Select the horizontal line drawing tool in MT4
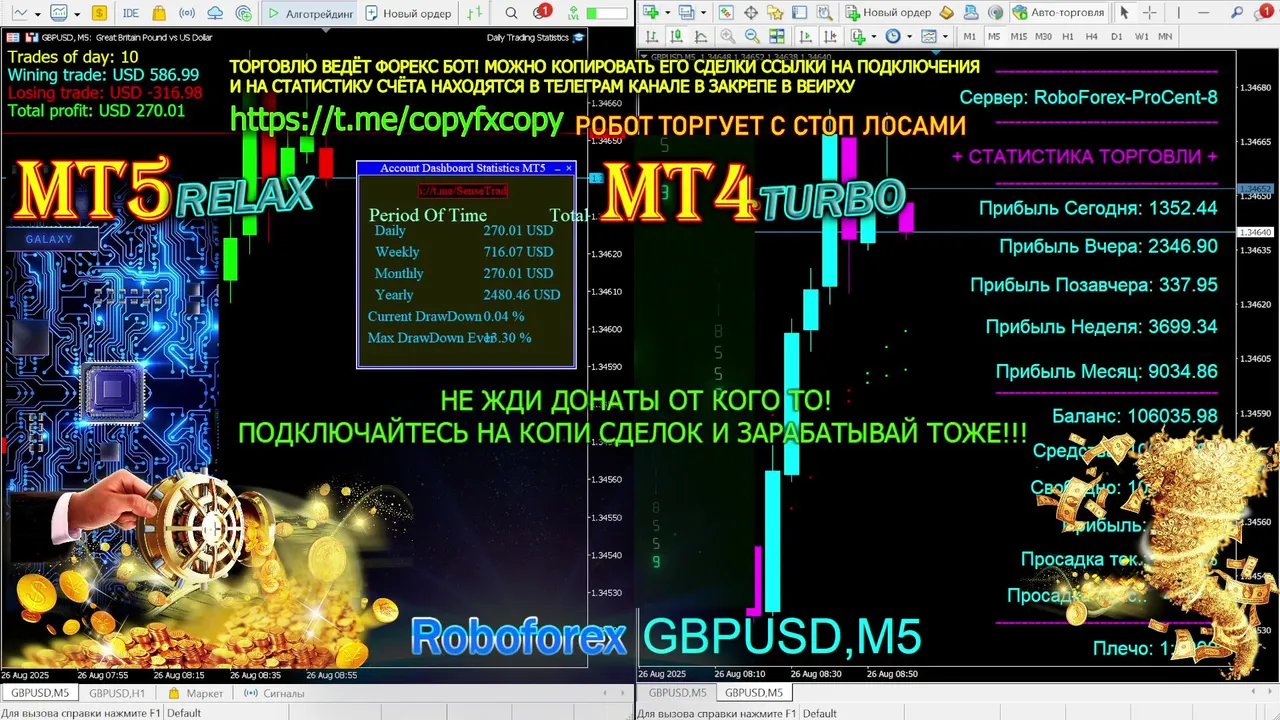The image size is (1280, 720). [x=1204, y=13]
